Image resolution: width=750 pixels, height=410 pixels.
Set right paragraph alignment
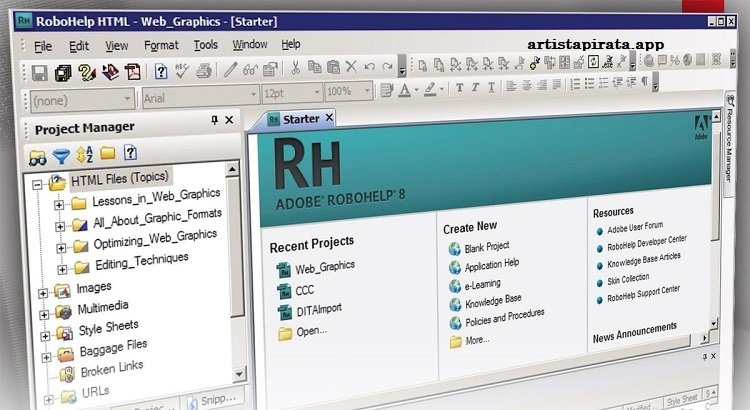tap(542, 85)
